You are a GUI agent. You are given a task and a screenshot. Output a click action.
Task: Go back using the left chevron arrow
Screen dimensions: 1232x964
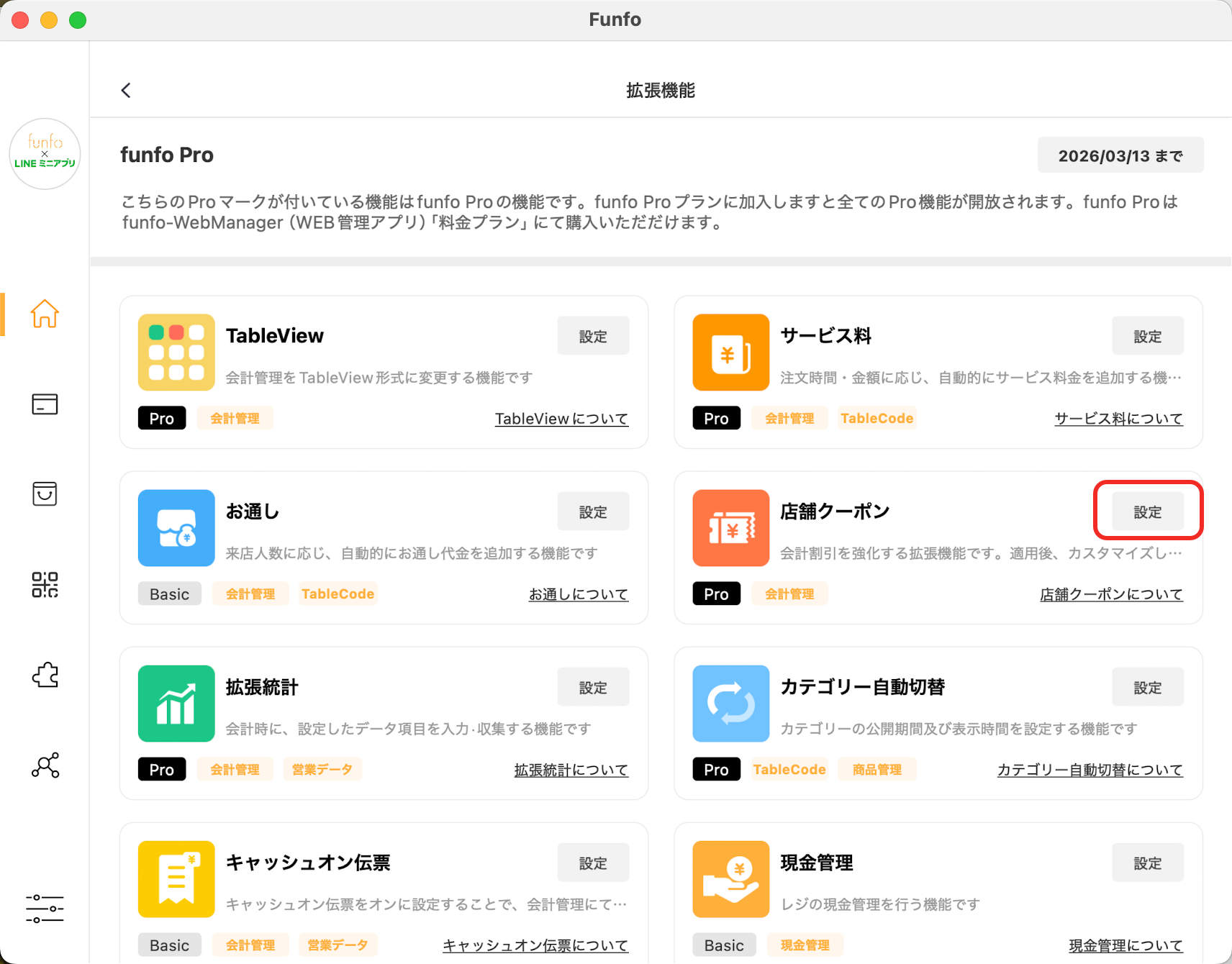tap(126, 90)
